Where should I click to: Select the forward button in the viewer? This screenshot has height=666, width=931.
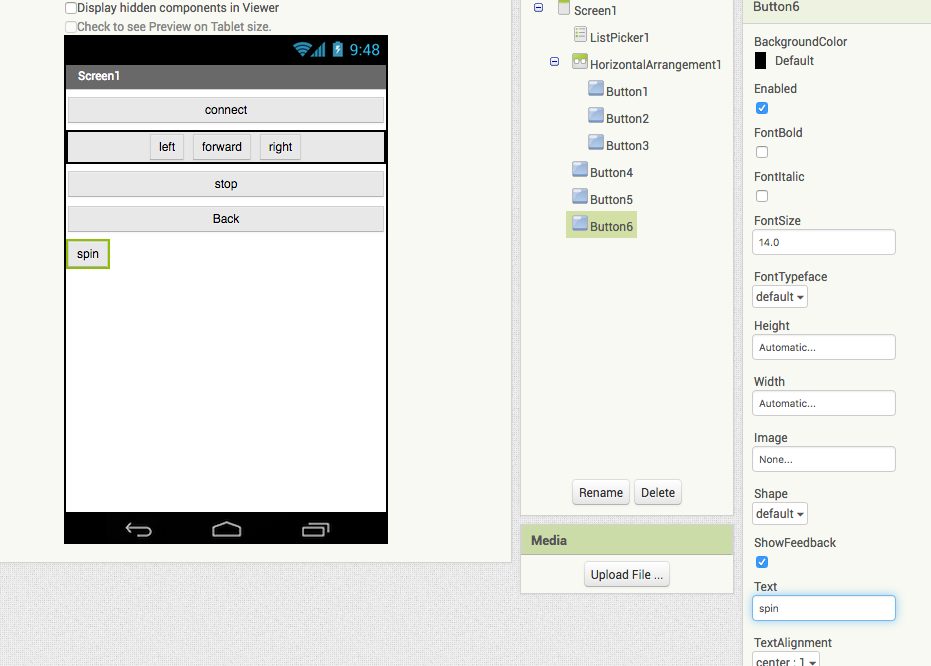(x=221, y=147)
